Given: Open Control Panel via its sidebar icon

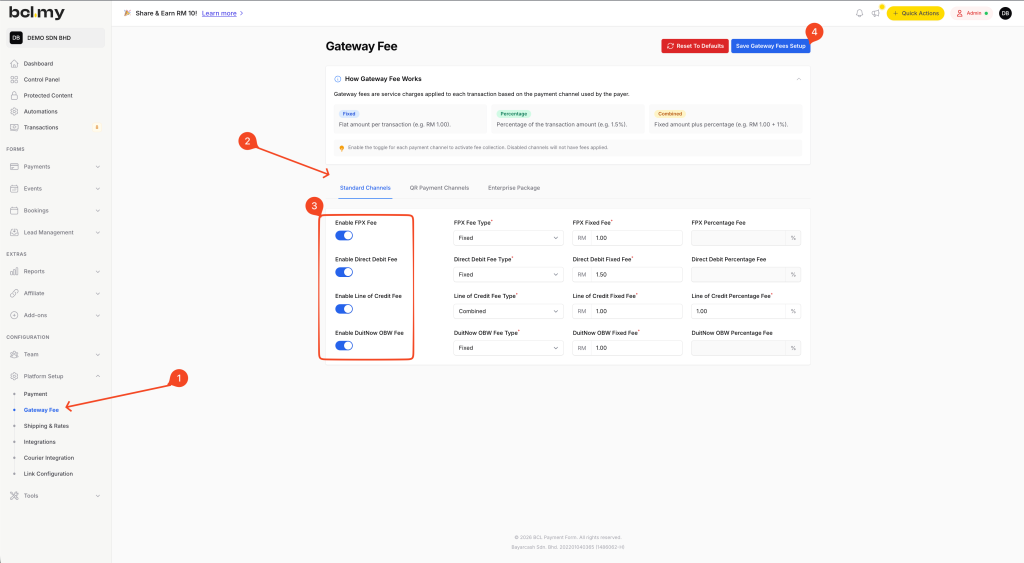Looking at the screenshot, I should point(14,80).
